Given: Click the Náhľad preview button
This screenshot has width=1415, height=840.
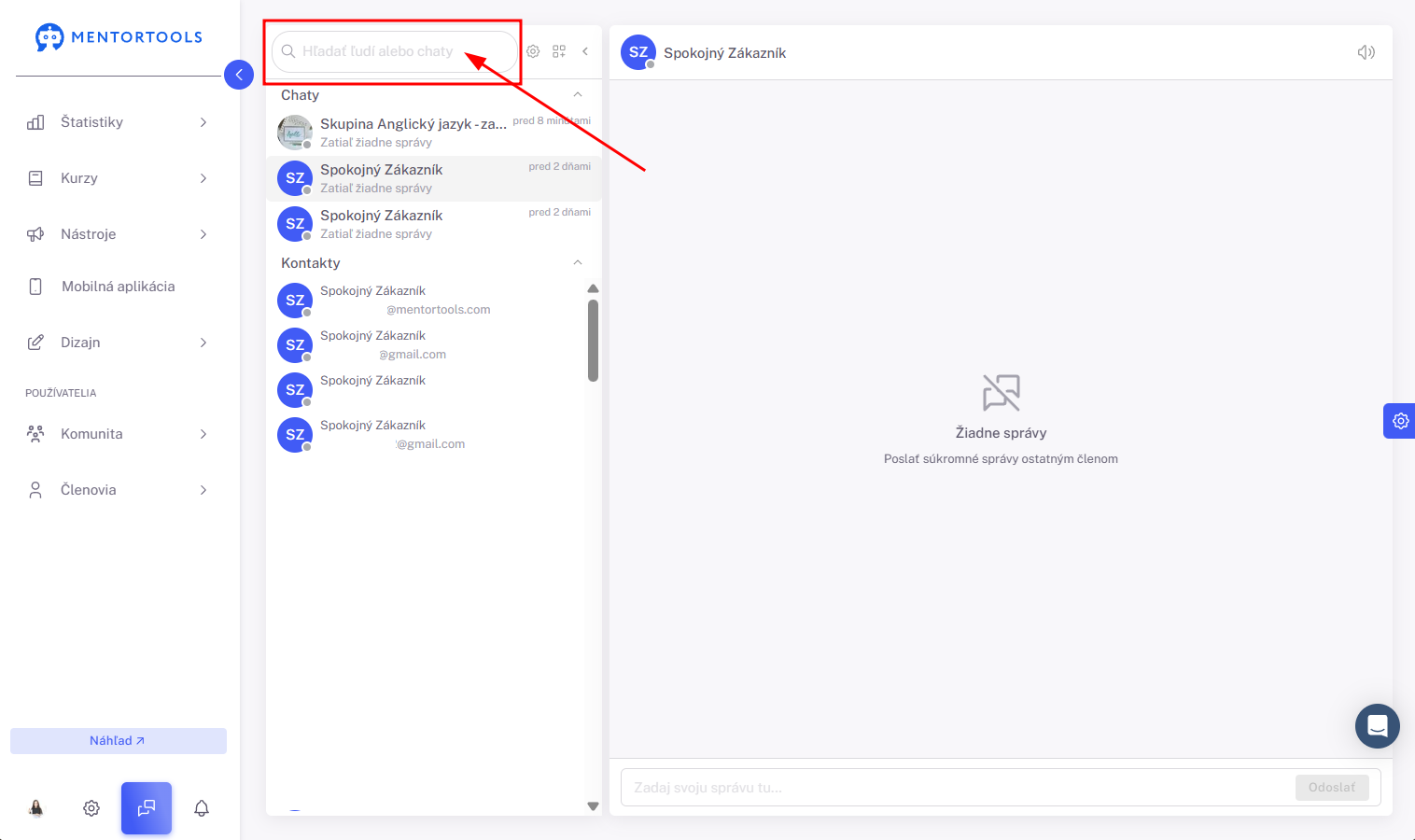Looking at the screenshot, I should [x=119, y=741].
